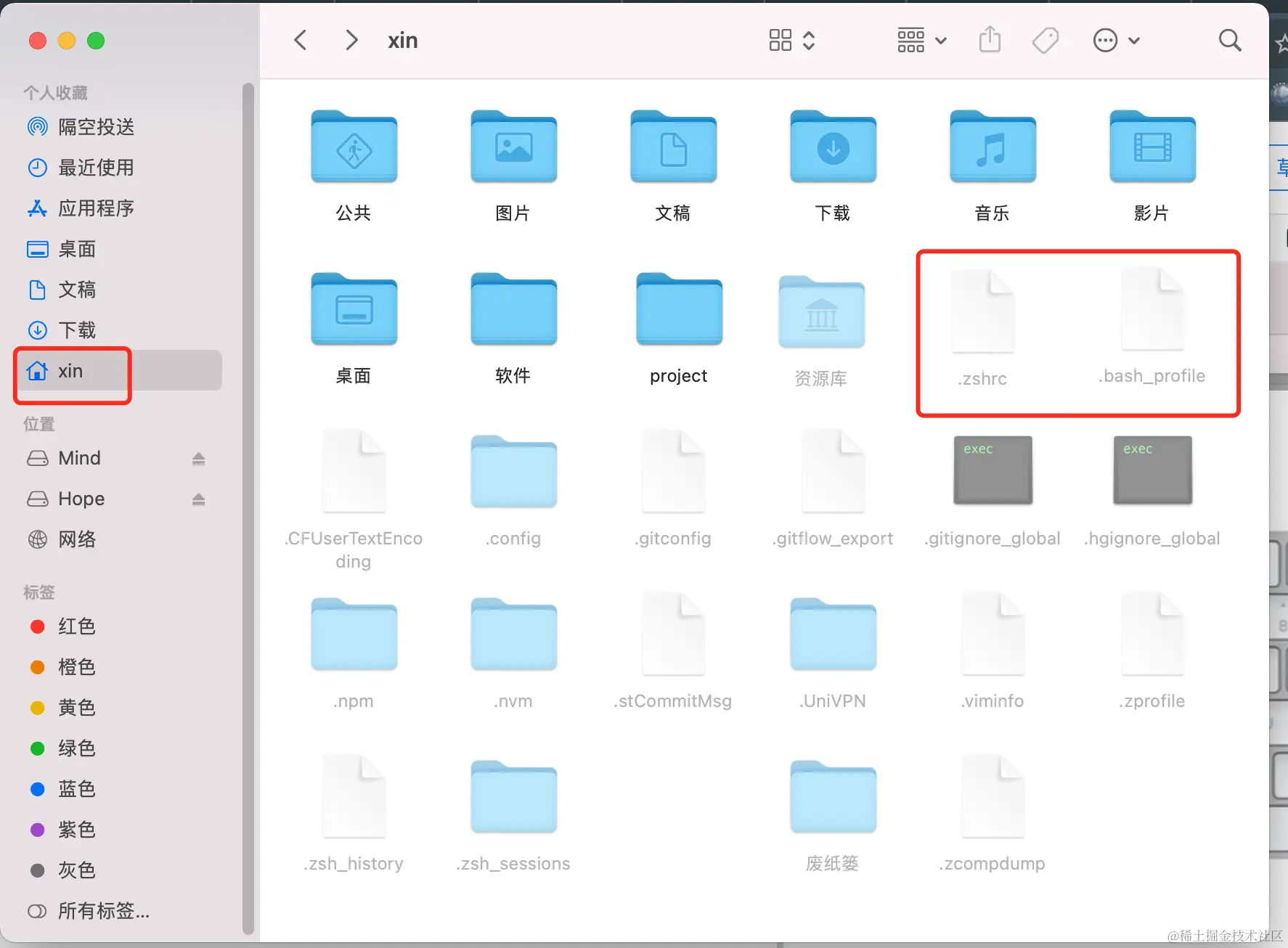Select the .hgignore_global exec icon
Screen dimensions: 1288x948
[1152, 470]
